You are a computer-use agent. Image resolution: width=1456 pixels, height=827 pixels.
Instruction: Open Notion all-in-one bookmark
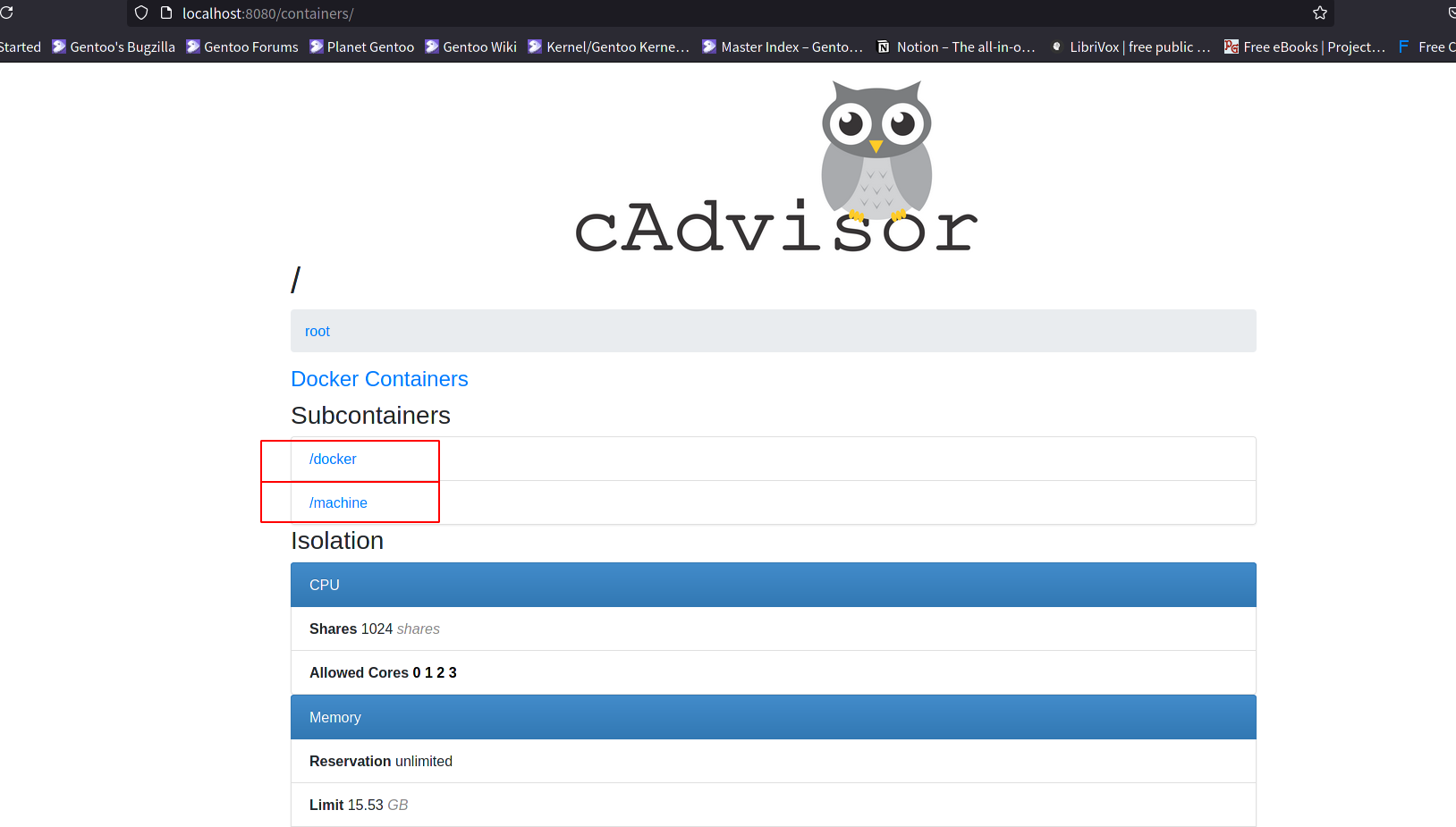[957, 46]
